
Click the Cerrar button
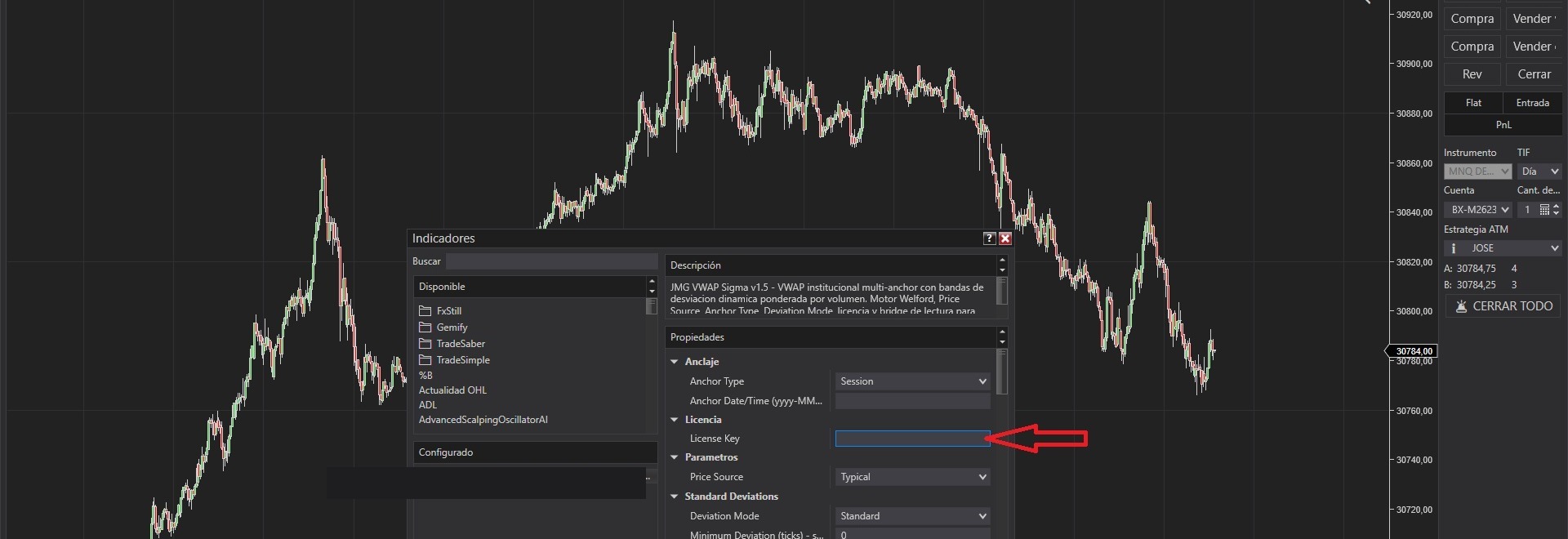[x=1534, y=74]
